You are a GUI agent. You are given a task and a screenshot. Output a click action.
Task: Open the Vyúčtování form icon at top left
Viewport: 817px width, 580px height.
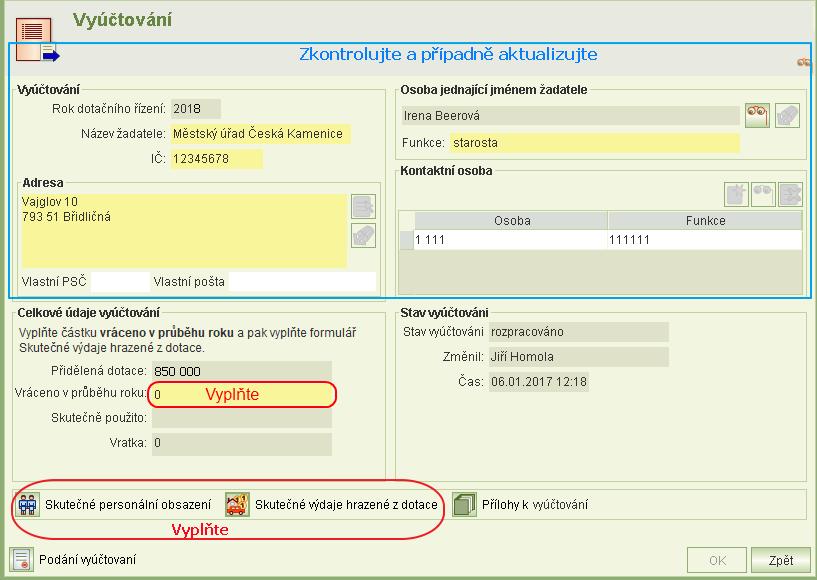pos(36,40)
